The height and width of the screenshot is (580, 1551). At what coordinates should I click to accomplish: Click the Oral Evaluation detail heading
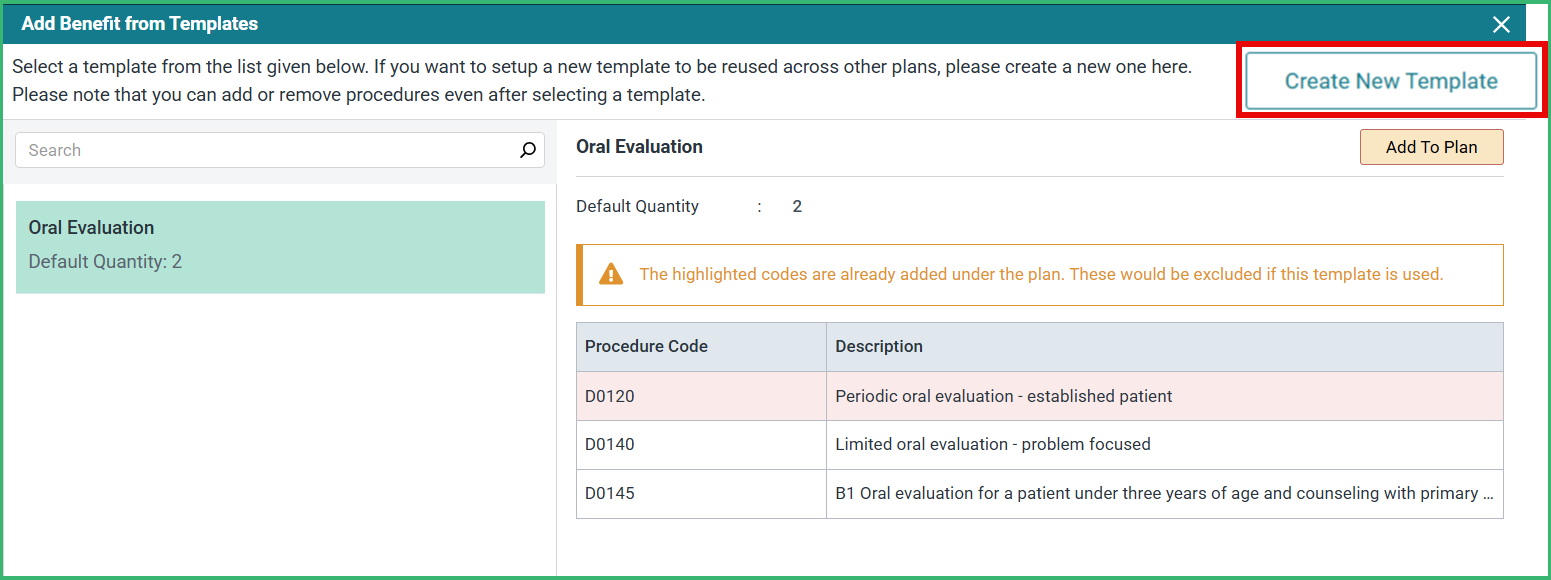coord(639,147)
